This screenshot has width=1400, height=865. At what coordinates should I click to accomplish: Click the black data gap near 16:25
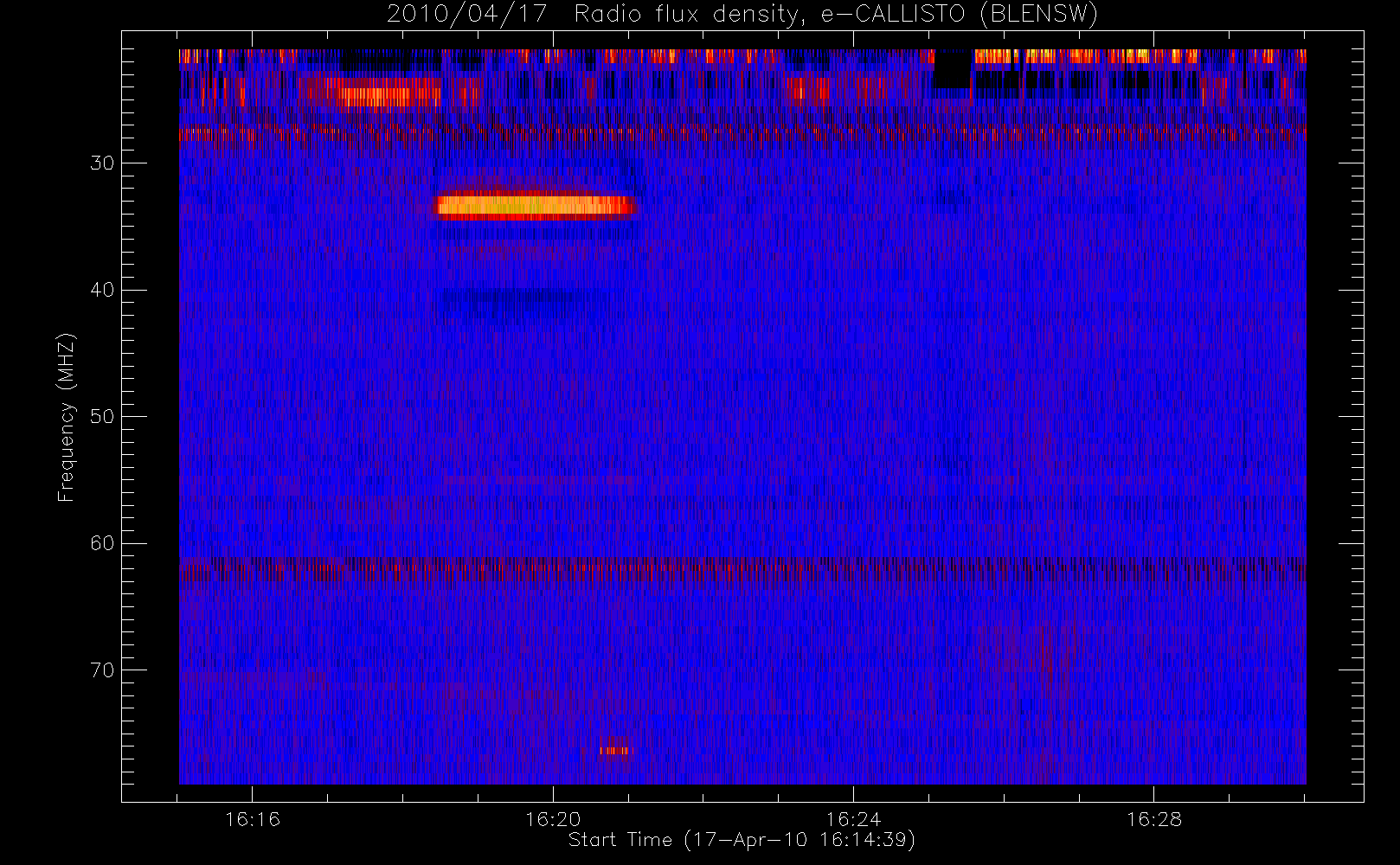pos(953,69)
